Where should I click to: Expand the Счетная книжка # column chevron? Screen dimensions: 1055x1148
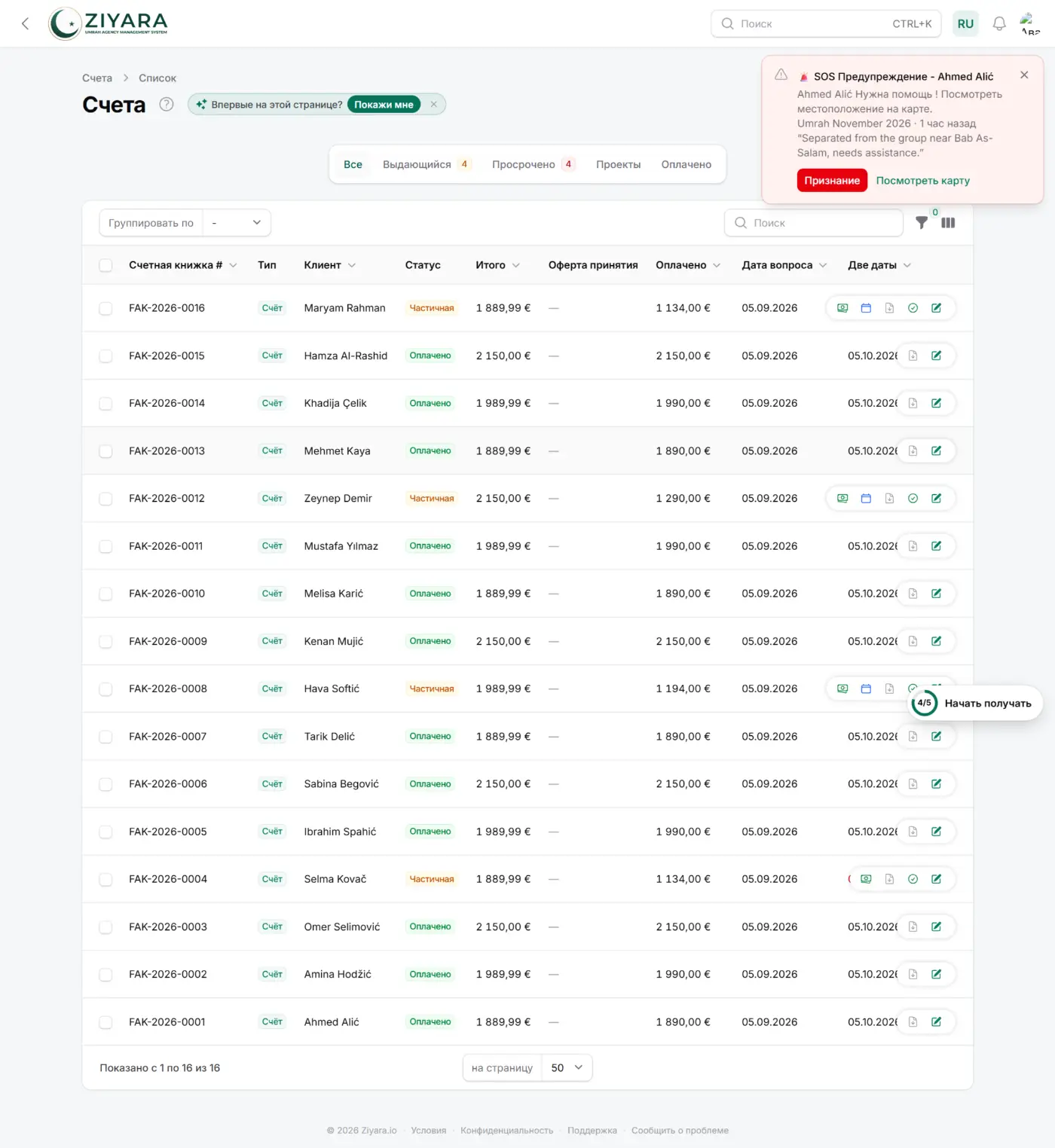coord(233,265)
